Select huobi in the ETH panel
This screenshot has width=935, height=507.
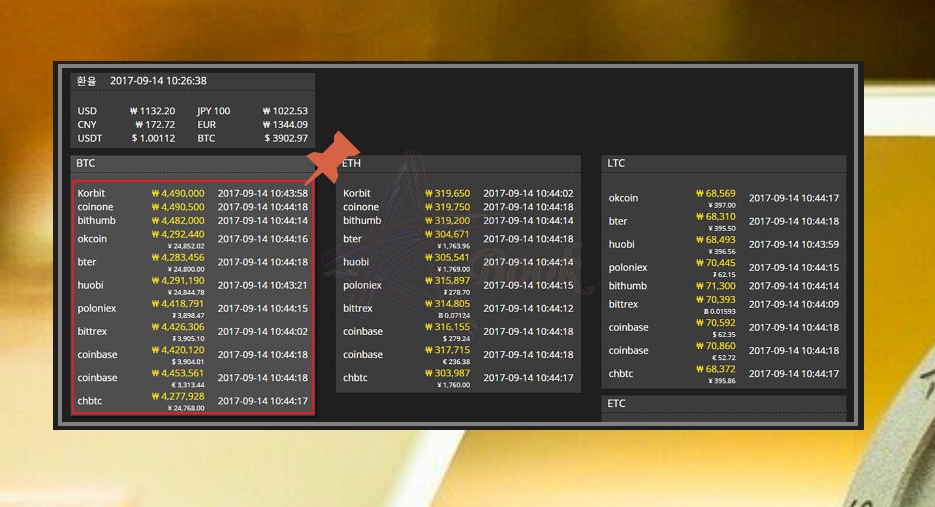356,262
